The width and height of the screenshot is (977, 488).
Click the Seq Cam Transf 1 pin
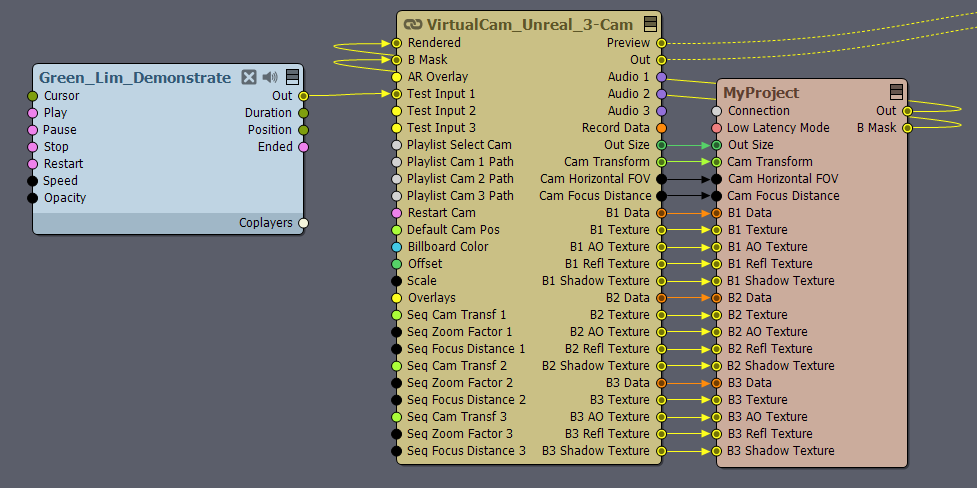[396, 315]
